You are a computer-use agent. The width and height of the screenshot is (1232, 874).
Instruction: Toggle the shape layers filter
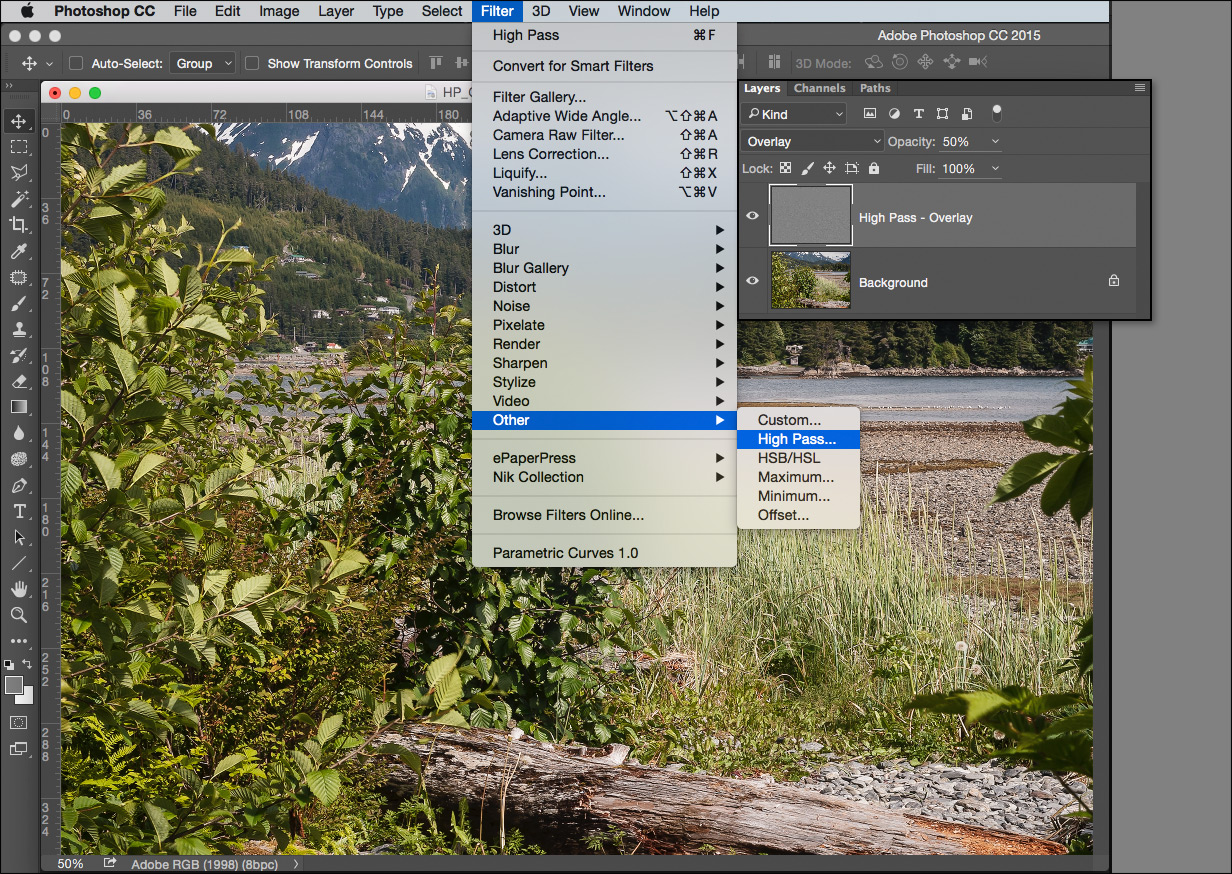(x=942, y=114)
